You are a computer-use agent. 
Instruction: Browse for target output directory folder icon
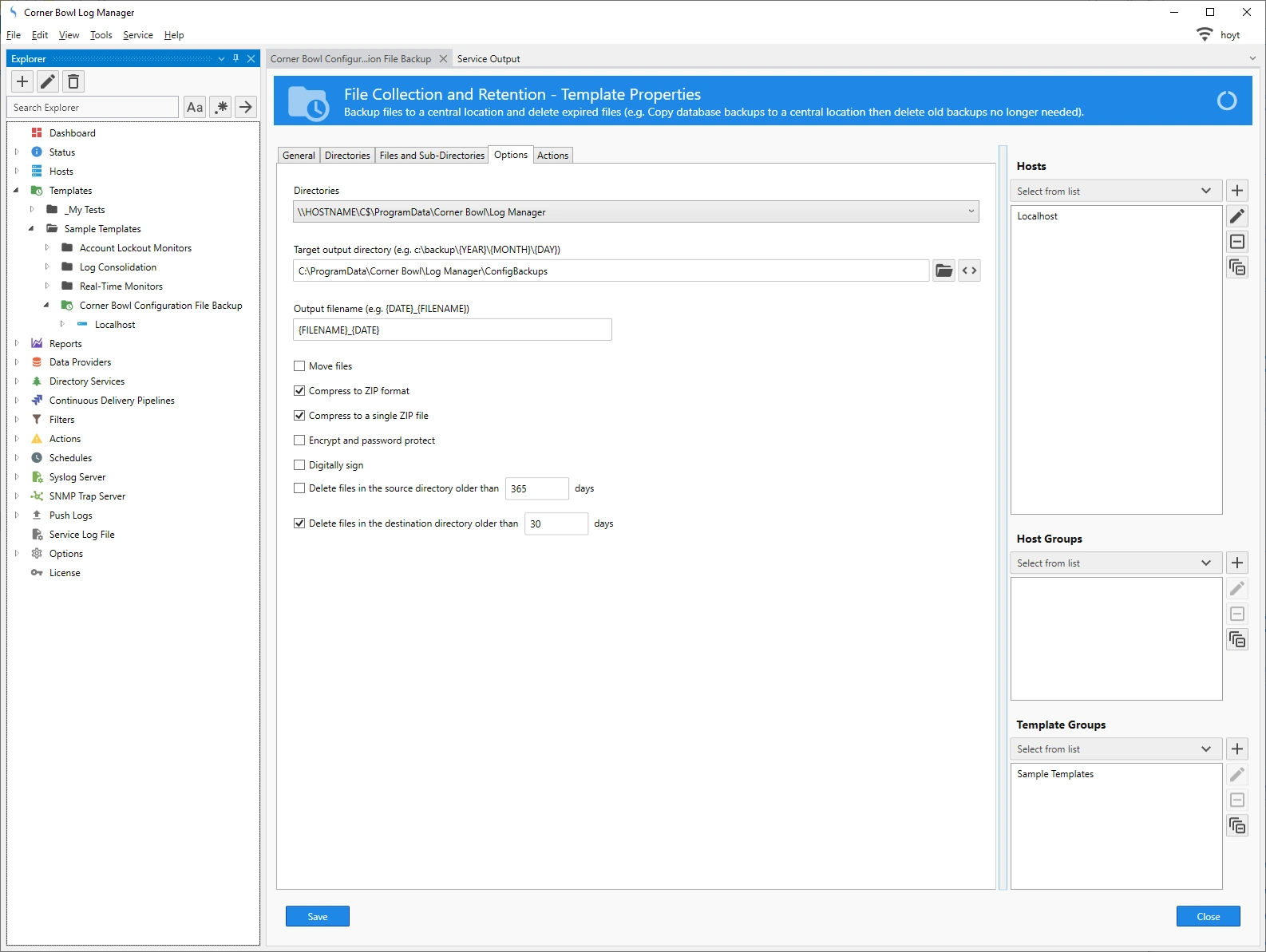pyautogui.click(x=944, y=271)
